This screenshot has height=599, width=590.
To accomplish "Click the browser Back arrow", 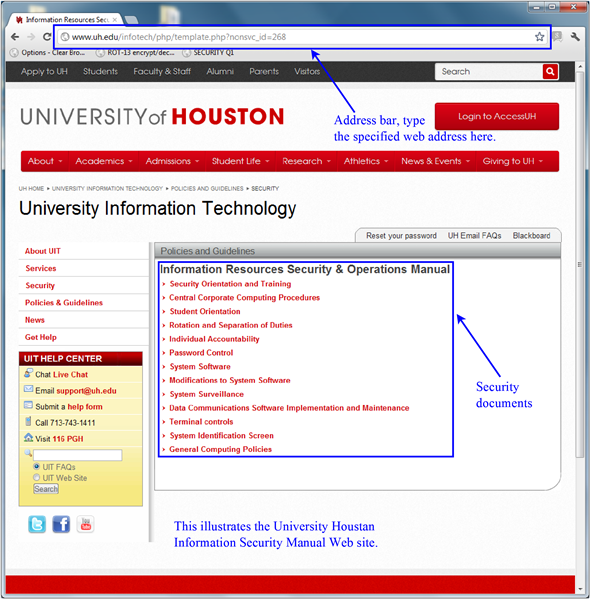I will (15, 37).
